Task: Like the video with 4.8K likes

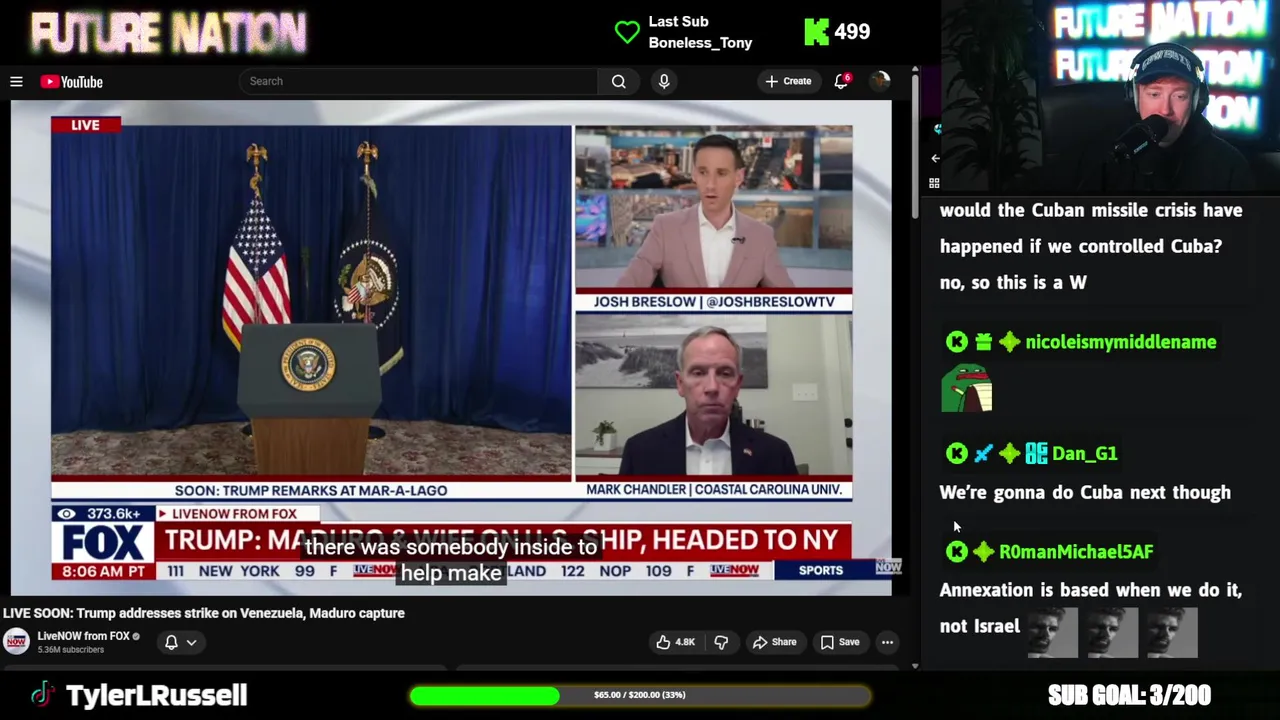Action: coord(675,642)
